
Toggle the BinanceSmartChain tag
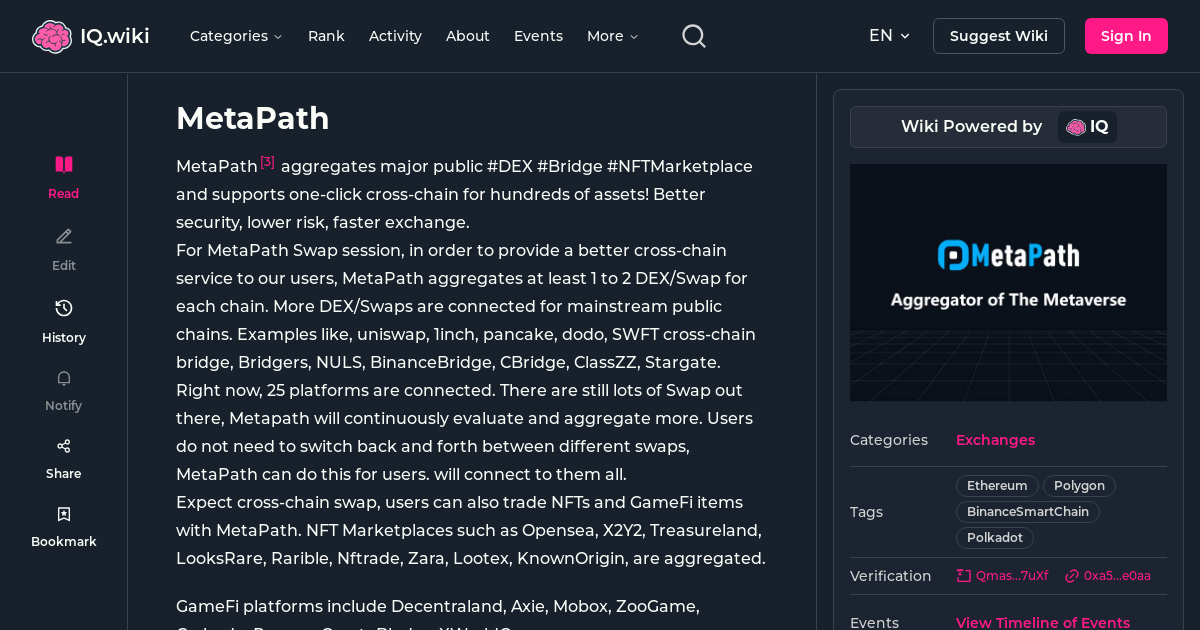(x=1027, y=511)
